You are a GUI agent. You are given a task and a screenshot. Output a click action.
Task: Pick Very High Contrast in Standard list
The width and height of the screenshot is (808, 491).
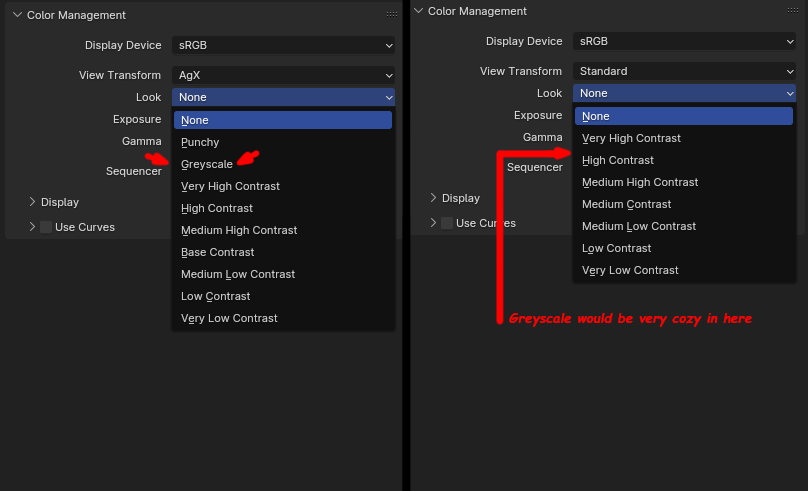point(684,138)
